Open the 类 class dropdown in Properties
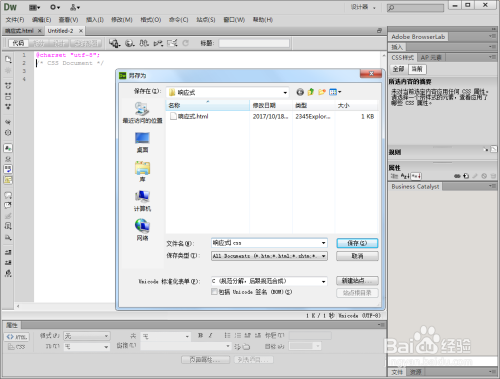 (166, 336)
